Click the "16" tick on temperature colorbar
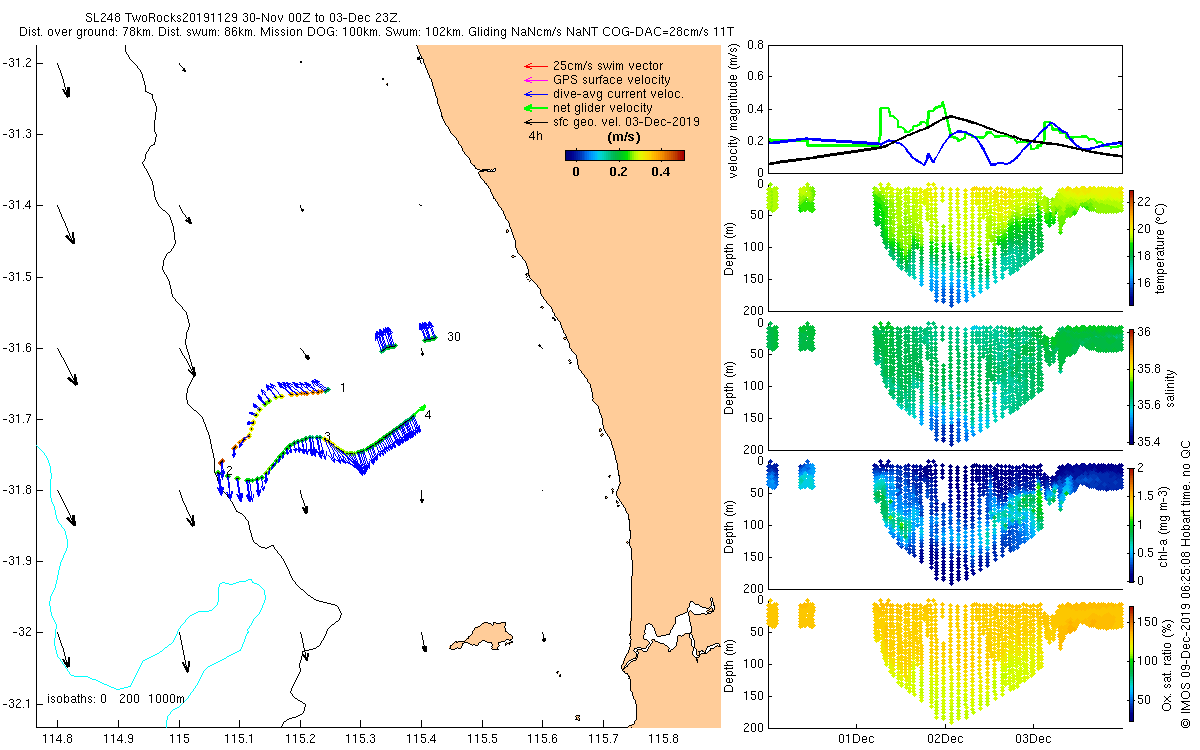 click(1146, 285)
